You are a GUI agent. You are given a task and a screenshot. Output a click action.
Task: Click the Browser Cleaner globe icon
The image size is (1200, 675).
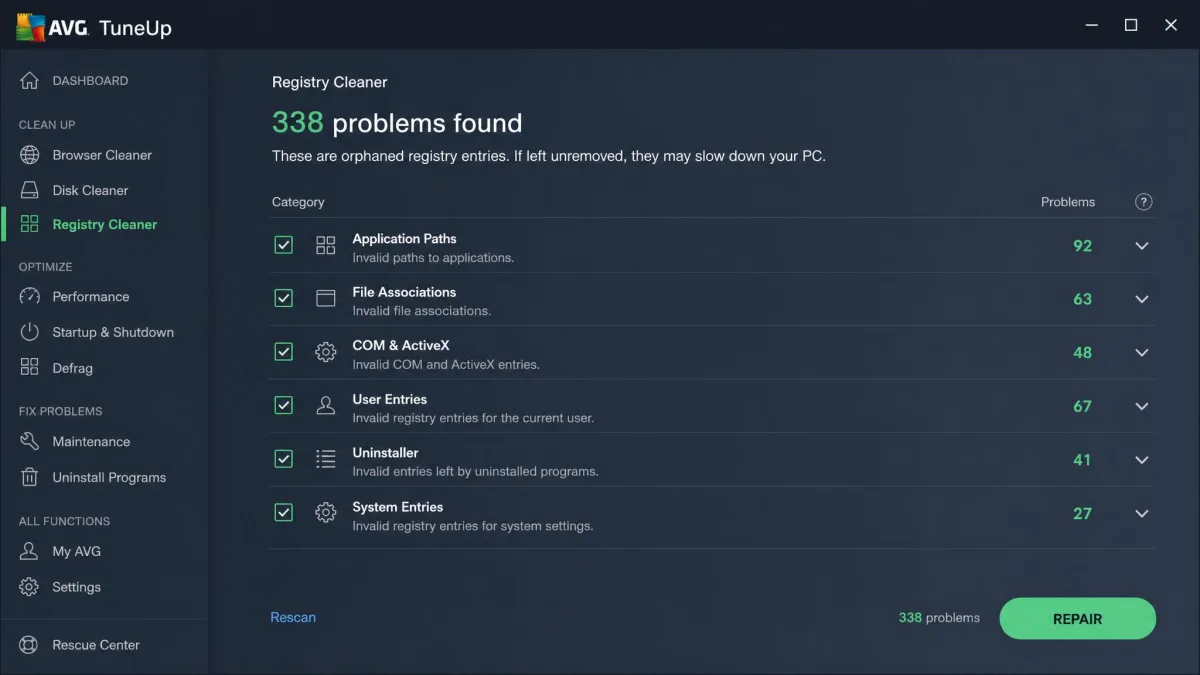30,155
